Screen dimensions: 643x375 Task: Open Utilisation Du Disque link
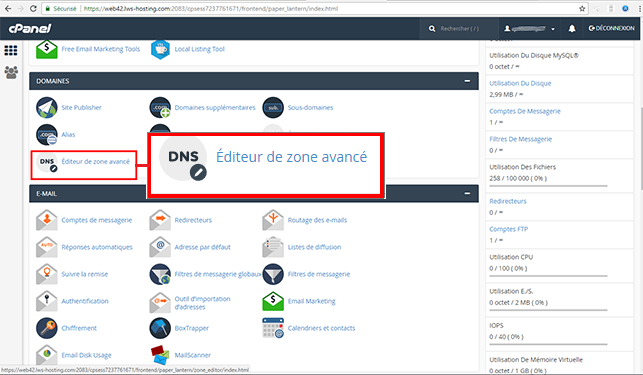[520, 83]
